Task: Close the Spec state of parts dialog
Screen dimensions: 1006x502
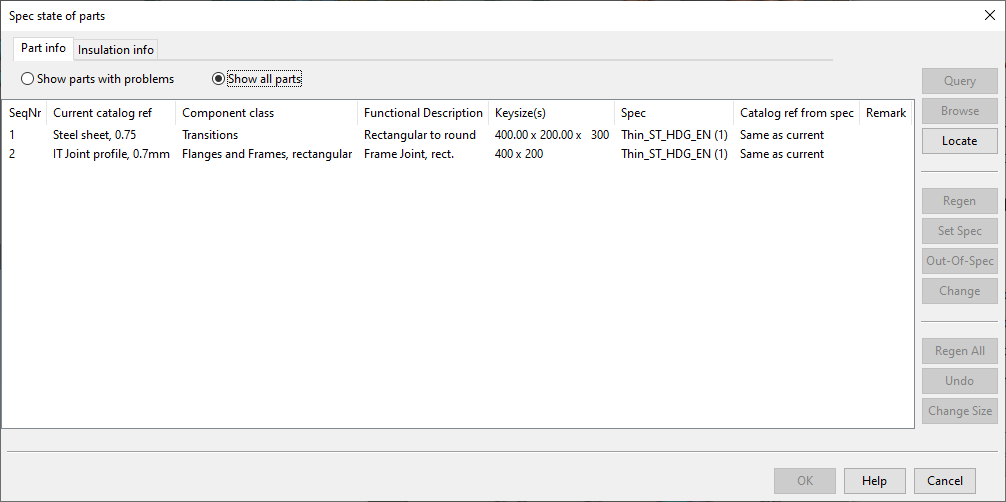Action: coord(989,15)
